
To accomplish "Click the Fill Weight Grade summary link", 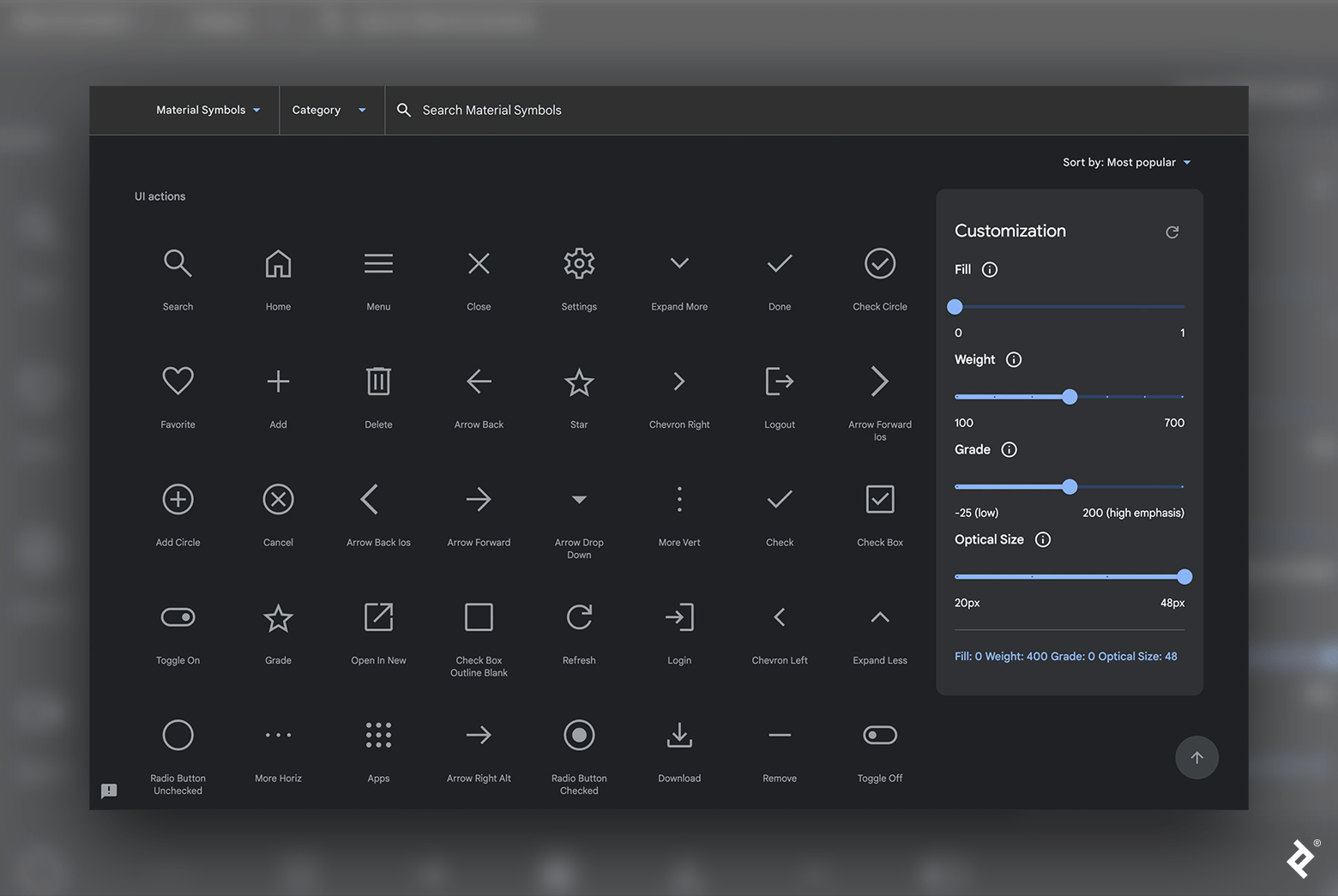I will (1066, 656).
